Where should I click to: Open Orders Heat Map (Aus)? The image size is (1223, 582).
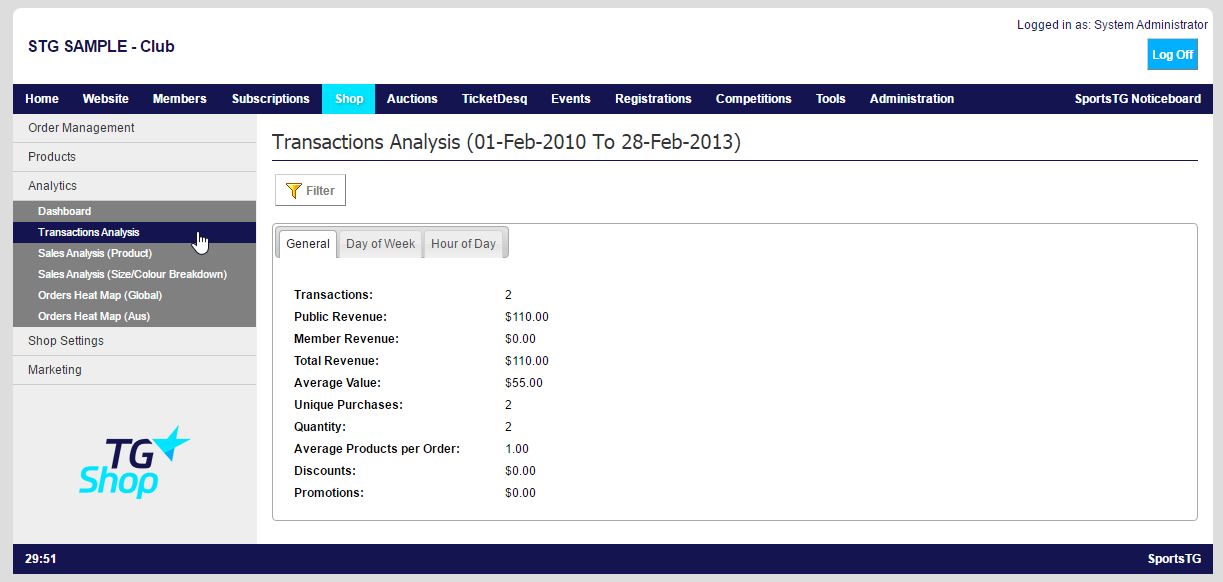[134, 316]
